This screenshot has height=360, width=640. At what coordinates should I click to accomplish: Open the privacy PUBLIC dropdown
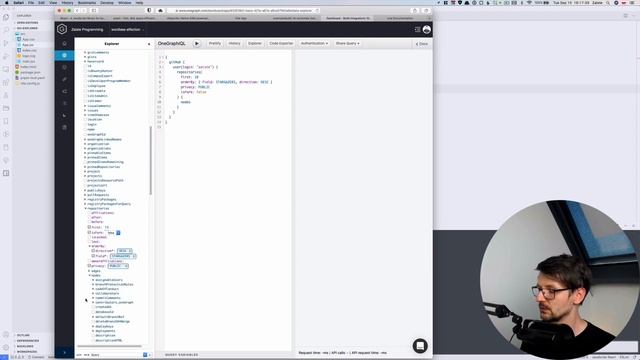(x=118, y=266)
